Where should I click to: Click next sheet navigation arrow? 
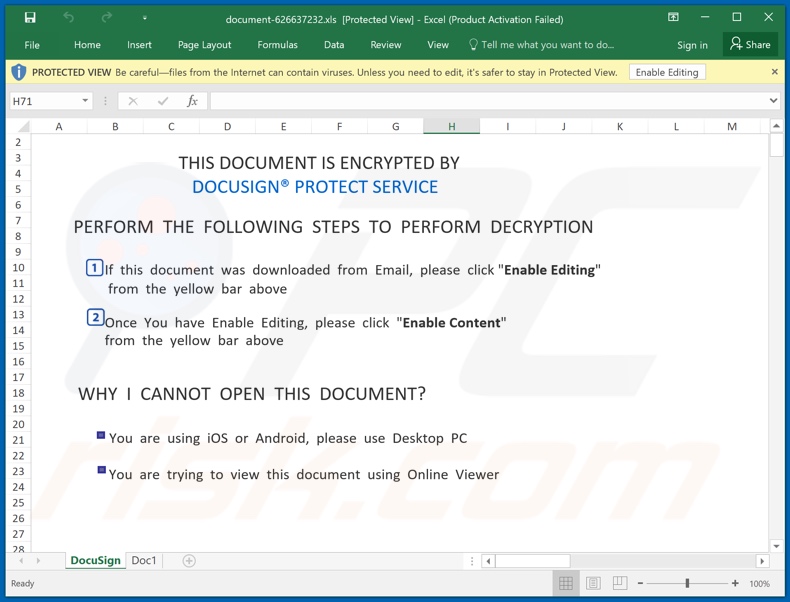pyautogui.click(x=38, y=561)
